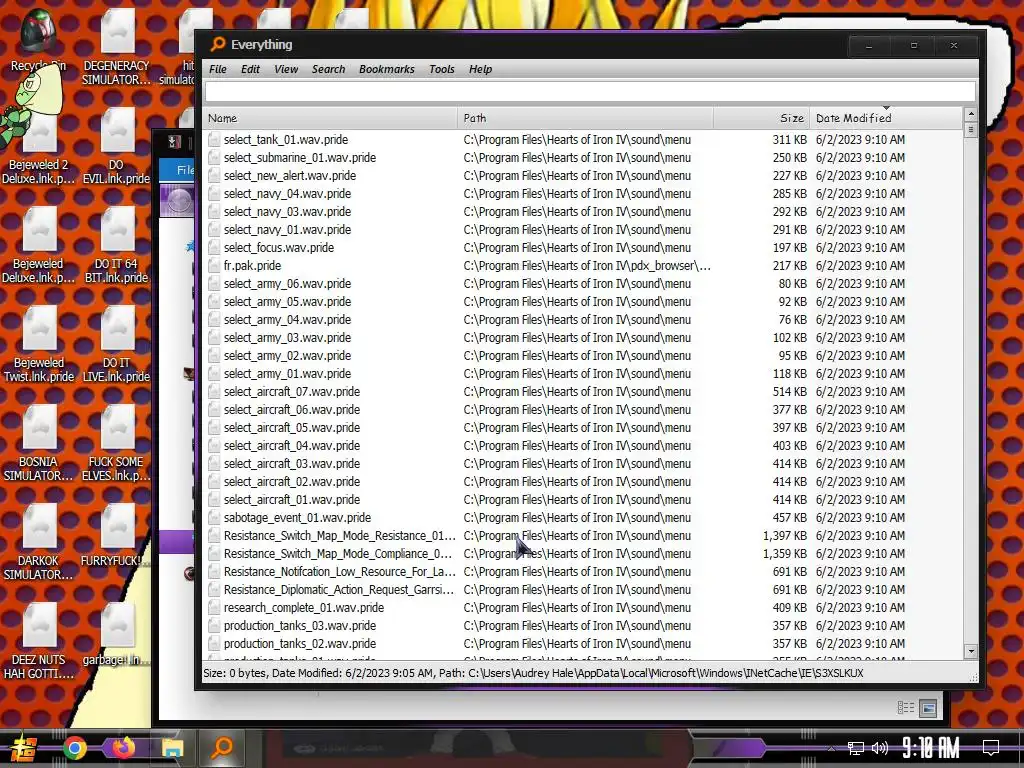Click the scrollbar up arrow in results list
The width and height of the screenshot is (1024, 768).
click(971, 114)
